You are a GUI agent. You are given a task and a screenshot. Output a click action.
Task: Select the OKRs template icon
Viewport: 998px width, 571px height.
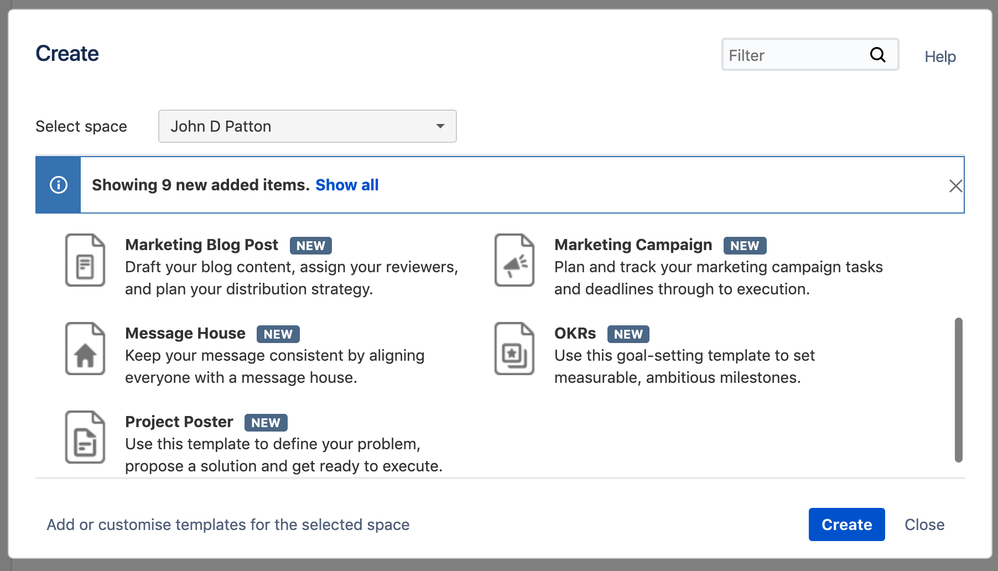coord(514,349)
